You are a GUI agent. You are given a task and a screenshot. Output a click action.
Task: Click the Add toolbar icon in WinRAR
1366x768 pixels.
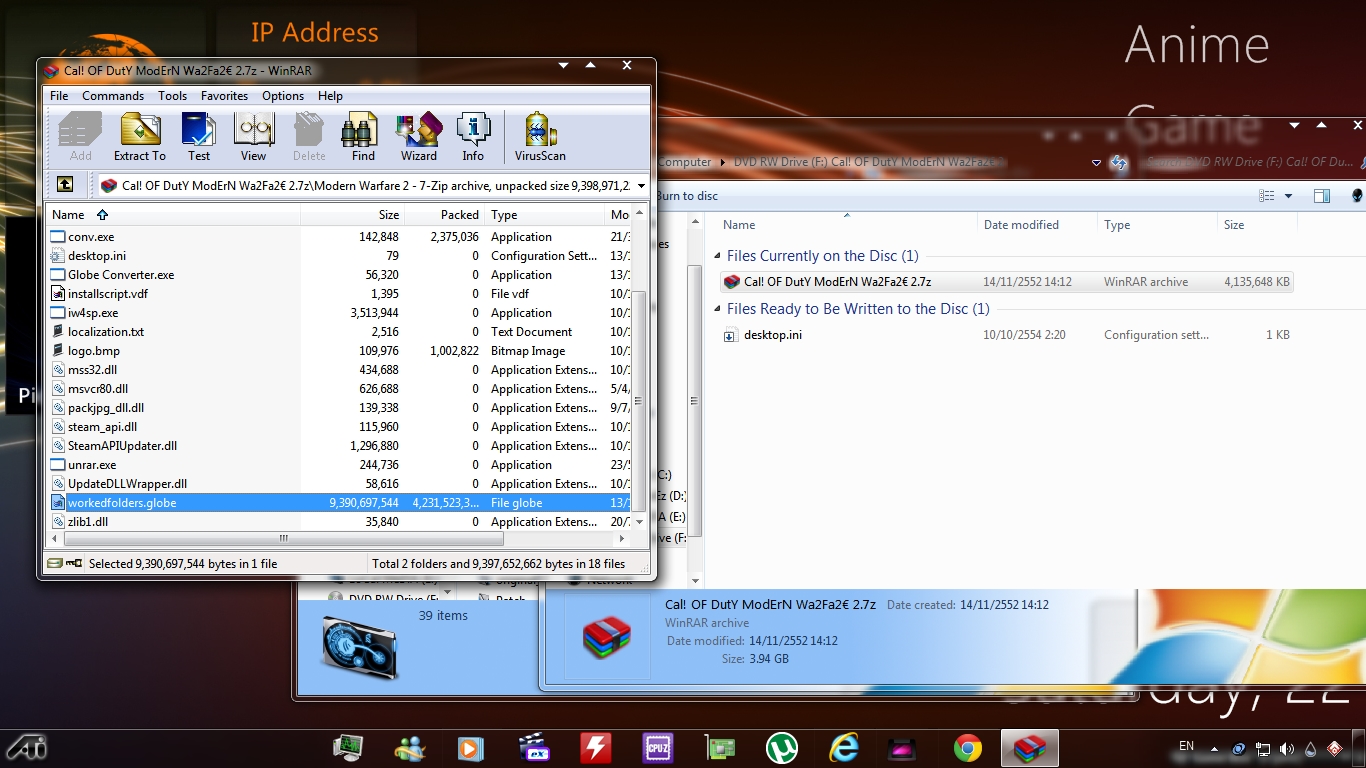click(x=80, y=136)
